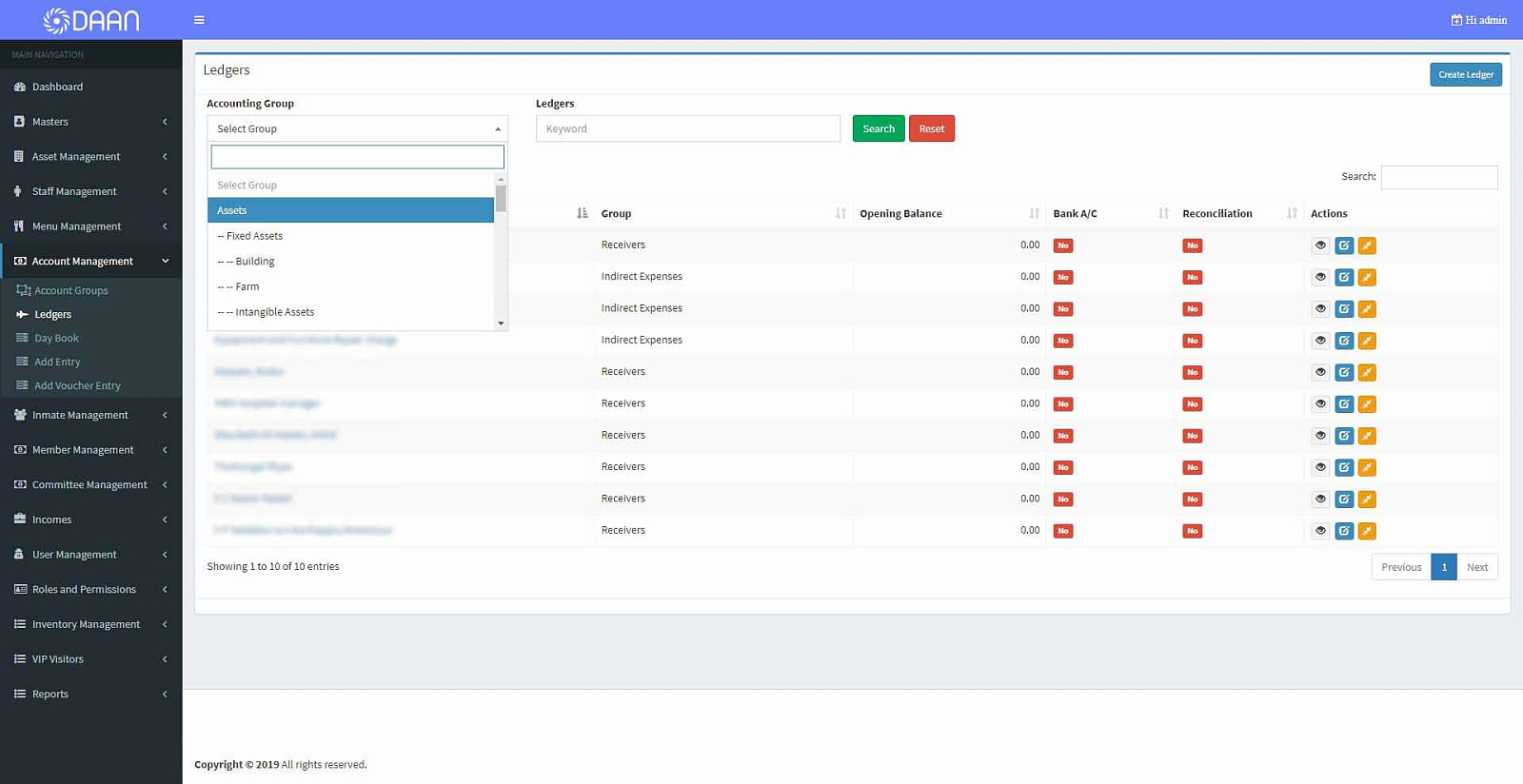This screenshot has height=784, width=1523.
Task: Click the eye view icon in first row
Action: pyautogui.click(x=1320, y=245)
